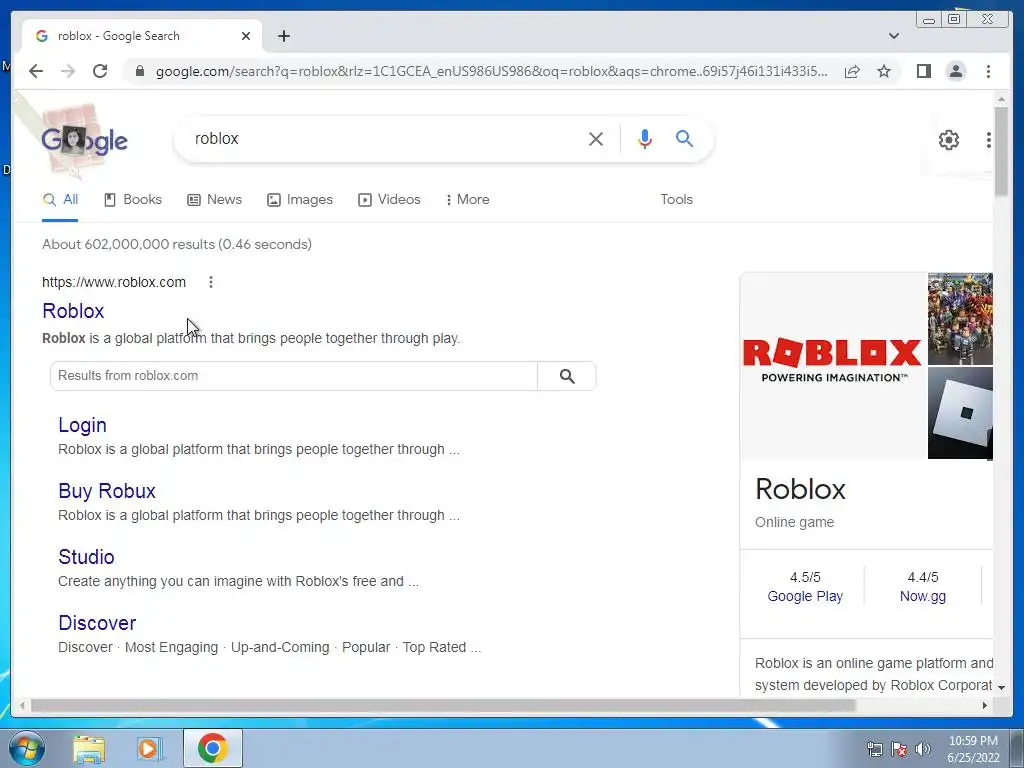Open options dots next to roblox.com URL

click(x=210, y=282)
